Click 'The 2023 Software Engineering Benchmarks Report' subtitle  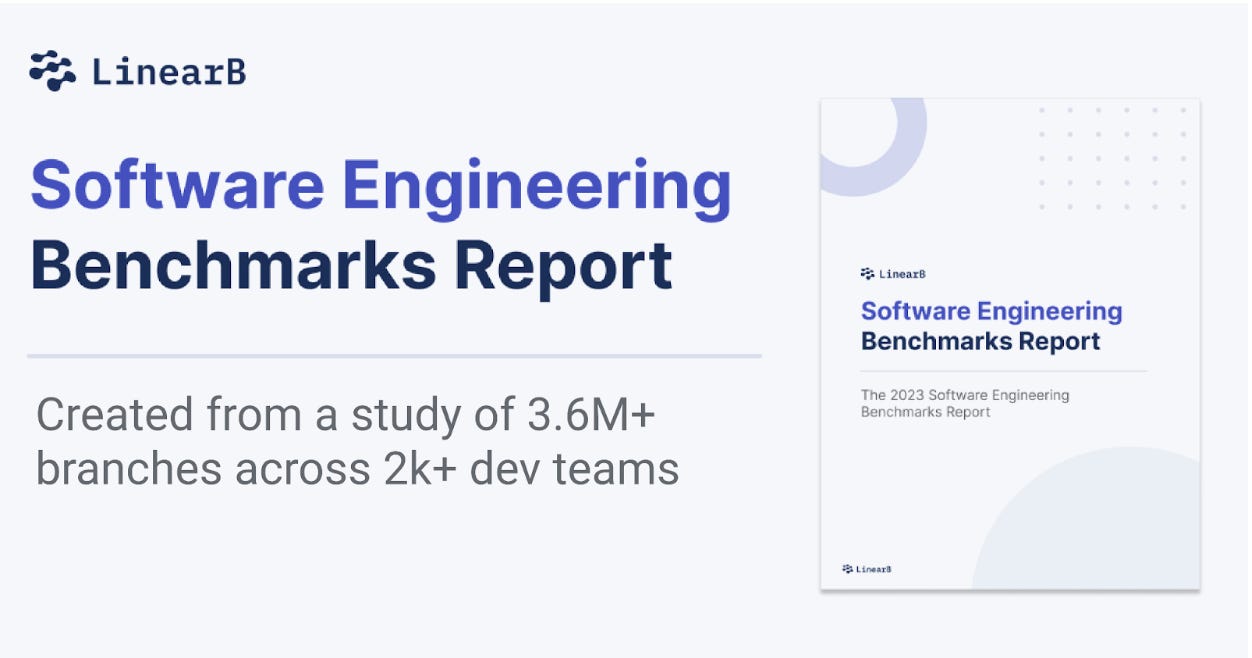pyautogui.click(x=965, y=403)
